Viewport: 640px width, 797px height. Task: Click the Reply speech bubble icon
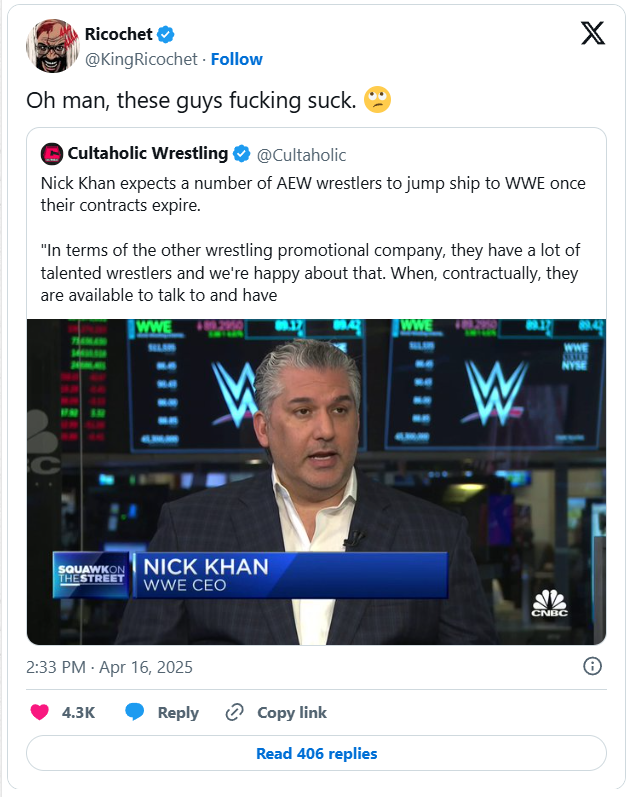pyautogui.click(x=136, y=712)
